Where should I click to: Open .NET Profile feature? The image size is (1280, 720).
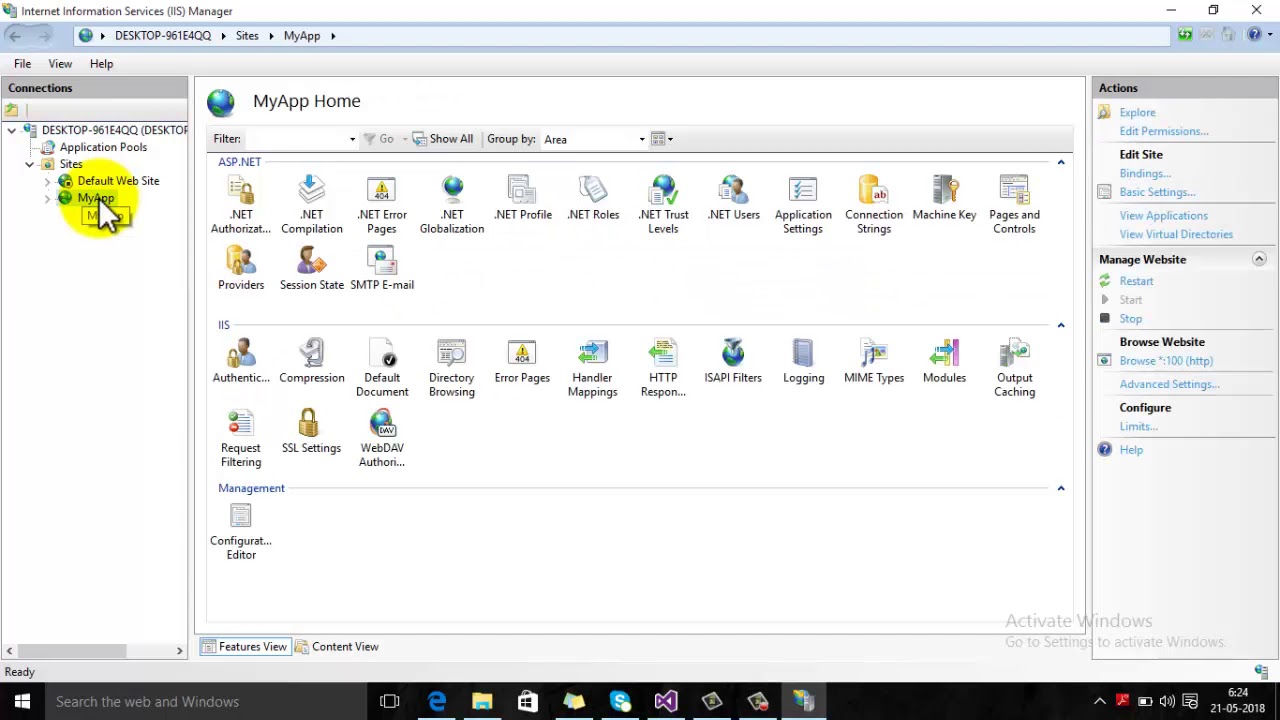tap(522, 199)
